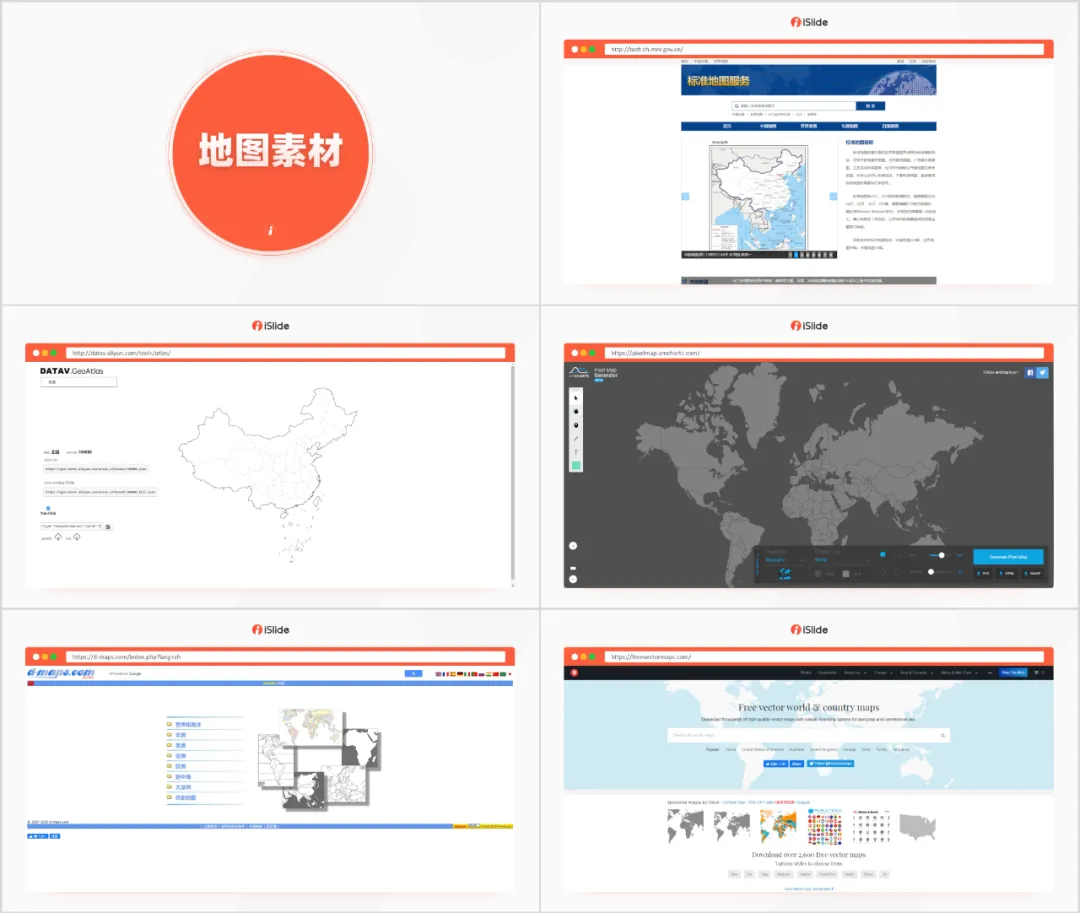Click the Twitter icon on pixelmap page
The width and height of the screenshot is (1080, 913).
click(1043, 372)
